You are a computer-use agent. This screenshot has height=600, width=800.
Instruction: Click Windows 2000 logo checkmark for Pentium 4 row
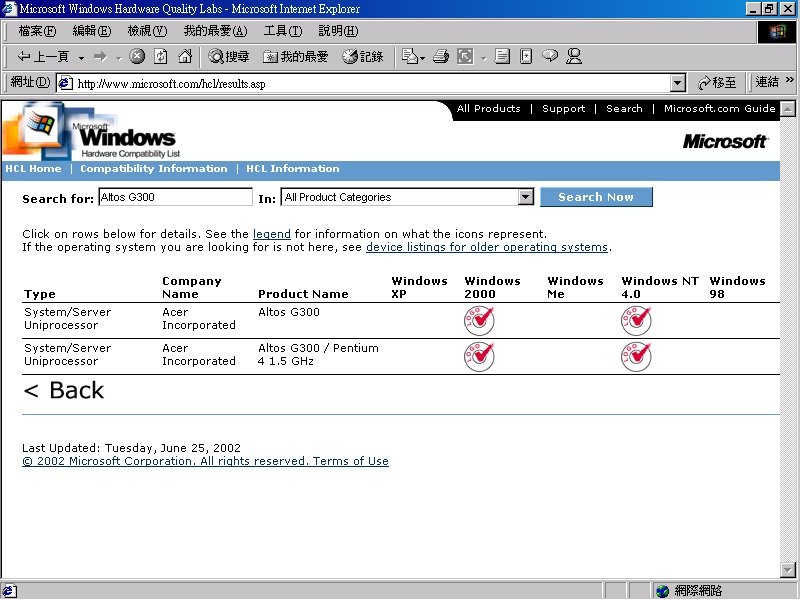[479, 357]
